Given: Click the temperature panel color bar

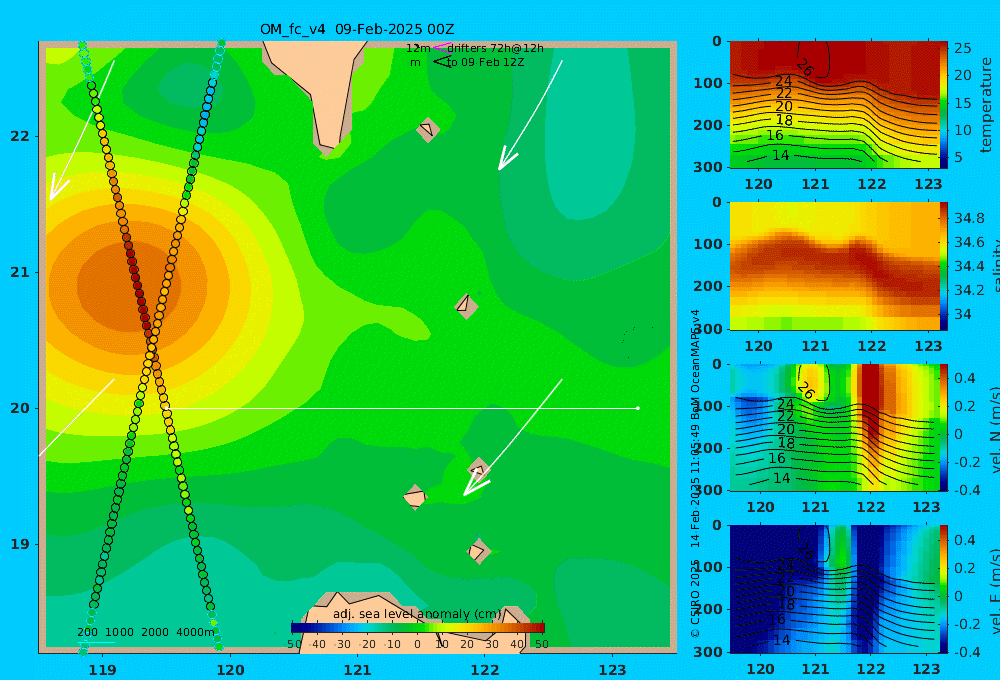Looking at the screenshot, I should tap(944, 105).
